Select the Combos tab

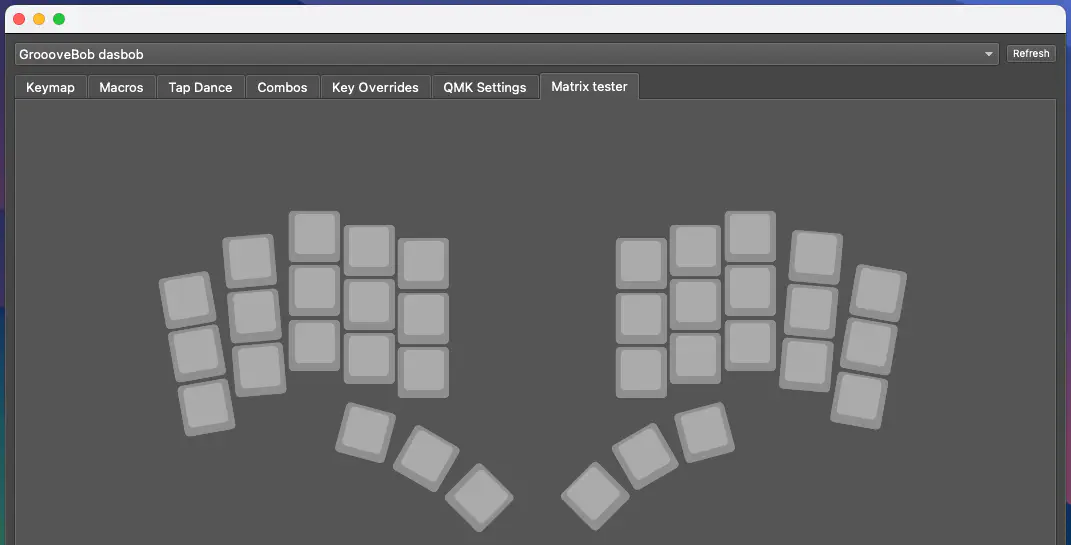coord(282,88)
